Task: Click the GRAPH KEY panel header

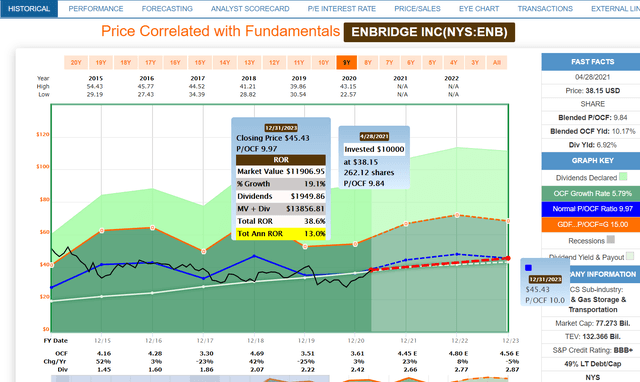Action: click(592, 160)
